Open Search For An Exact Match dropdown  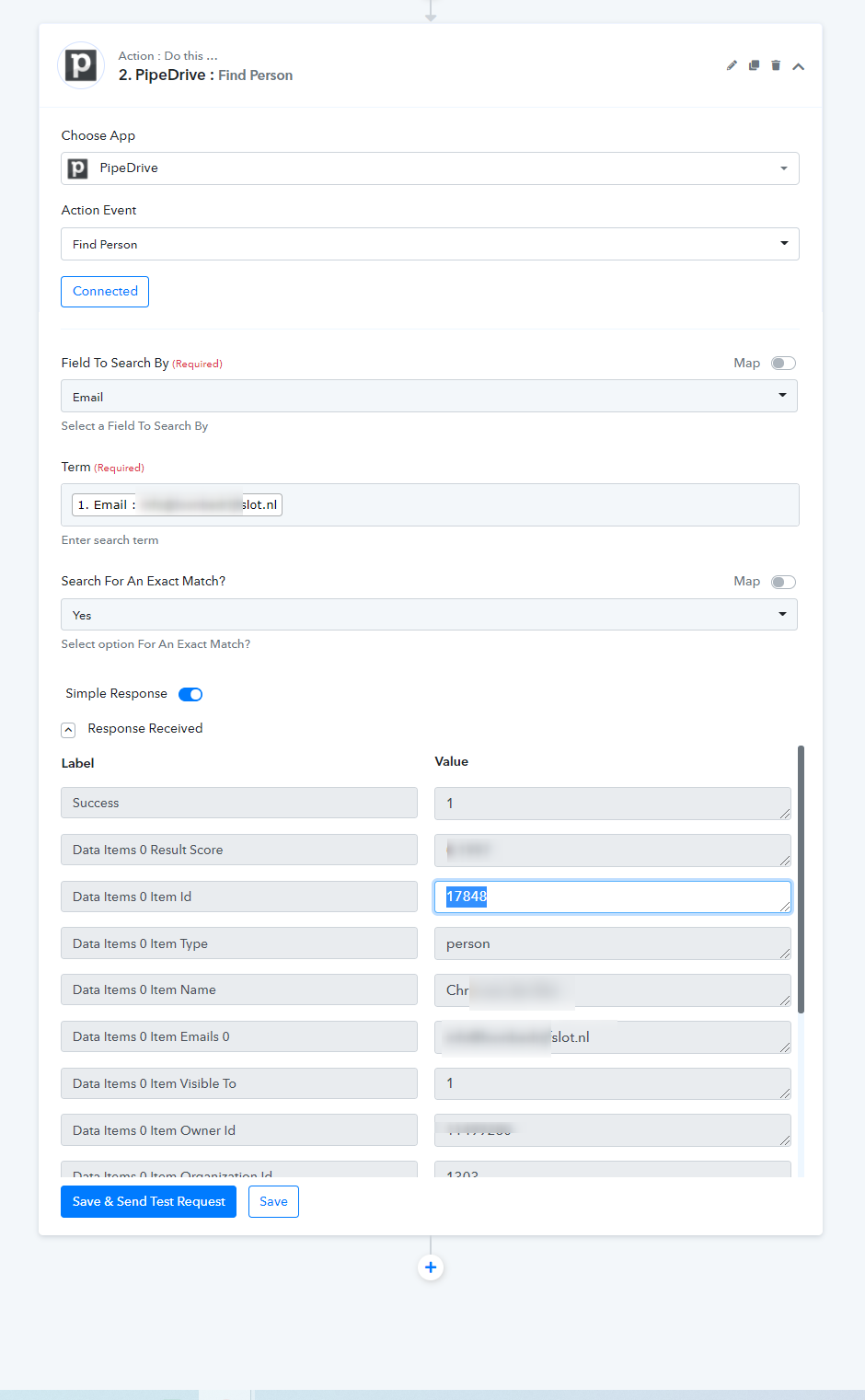429,615
